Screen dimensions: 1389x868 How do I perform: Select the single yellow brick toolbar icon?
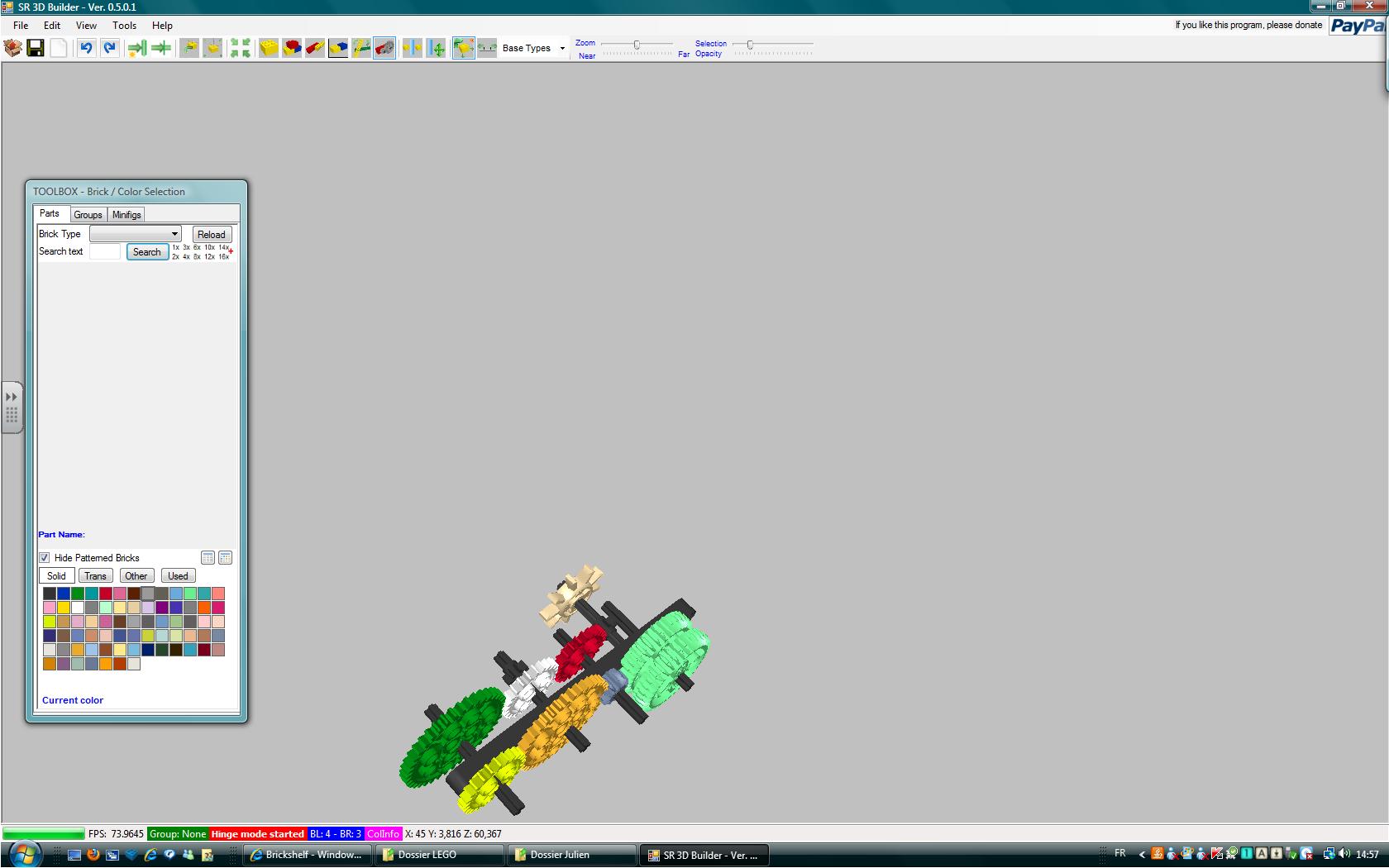coord(269,48)
